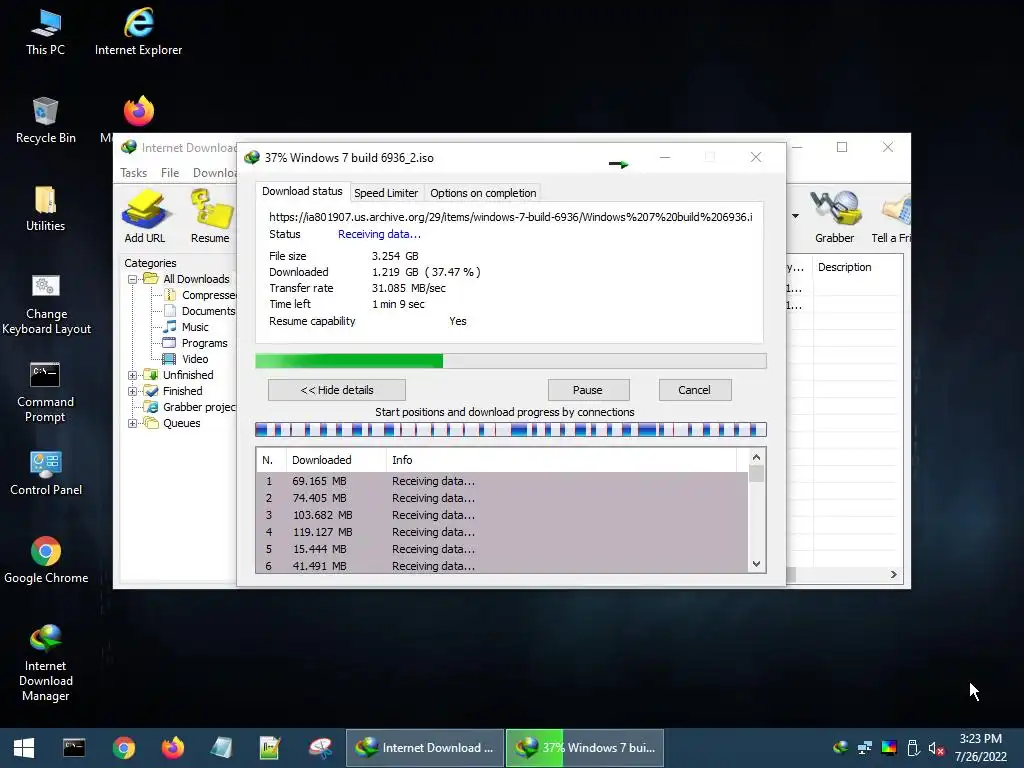Open Internet Download Manager desktop shortcut

point(45,662)
